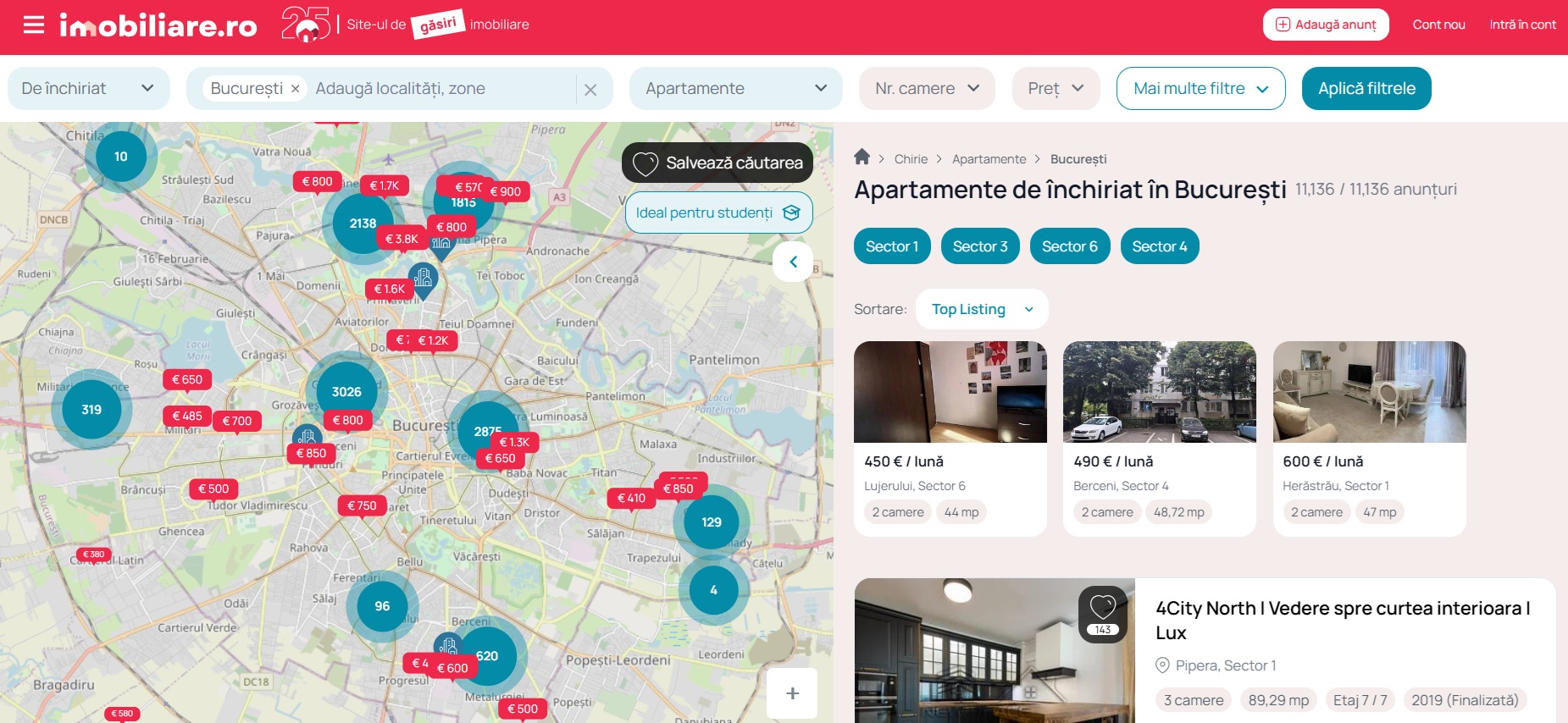Remove the București location tag
Viewport: 1568px width, 723px height.
[295, 89]
